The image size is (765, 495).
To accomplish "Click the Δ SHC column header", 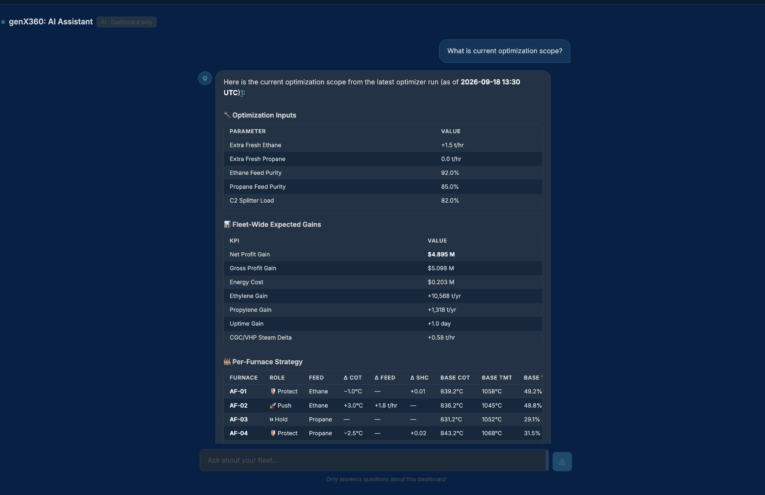I will tap(419, 378).
